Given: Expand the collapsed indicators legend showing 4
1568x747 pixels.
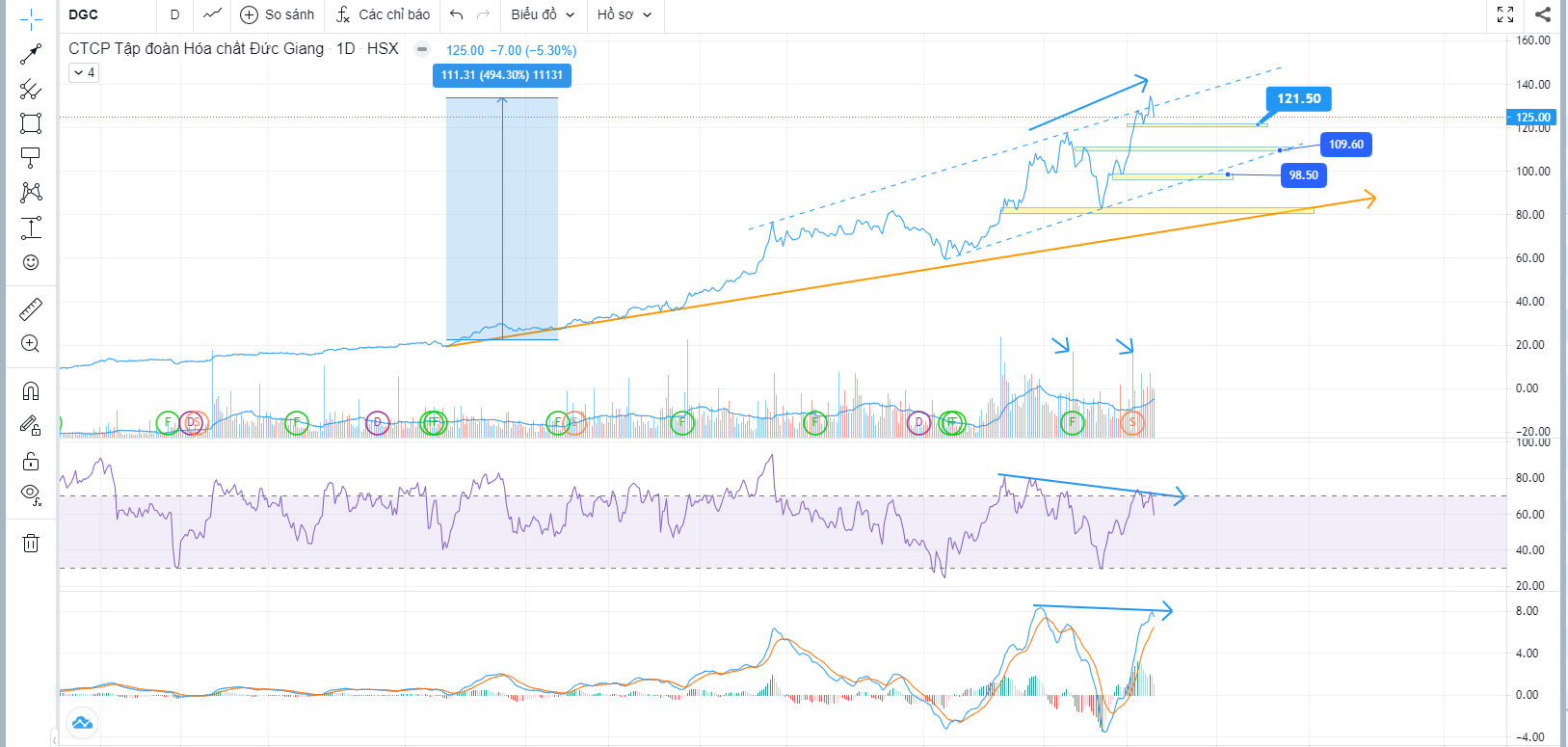Looking at the screenshot, I should (x=84, y=73).
